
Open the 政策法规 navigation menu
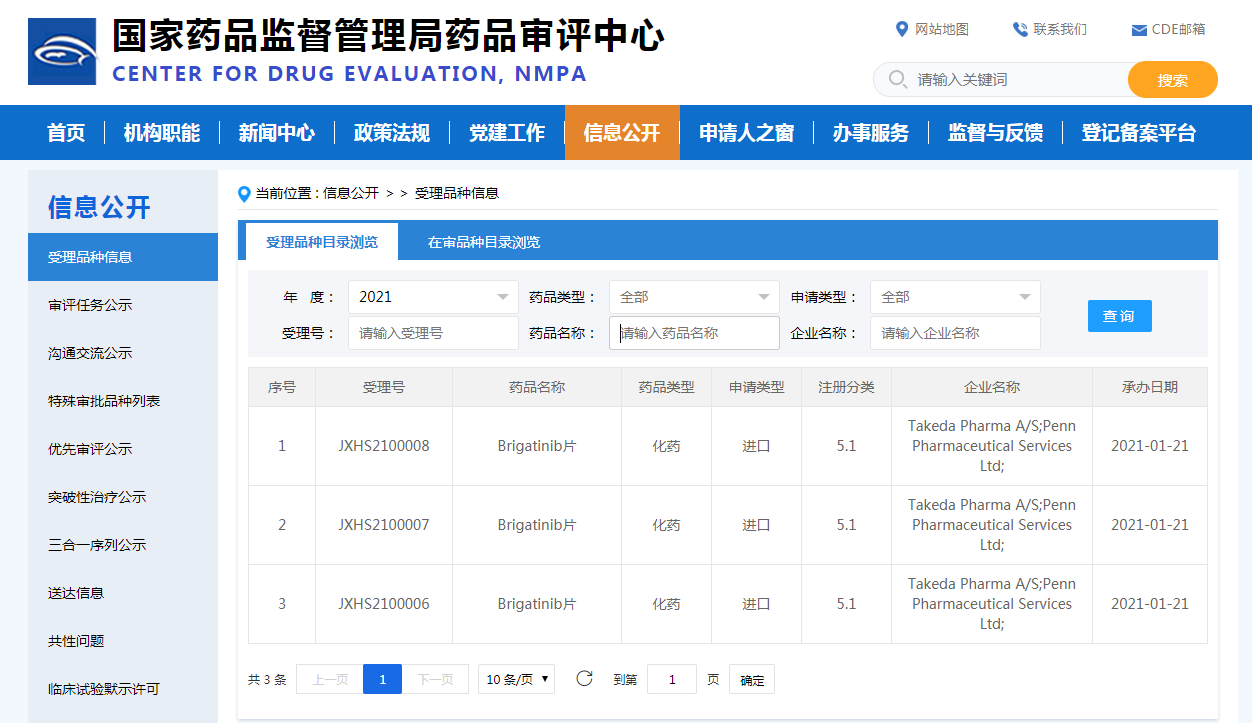[391, 133]
